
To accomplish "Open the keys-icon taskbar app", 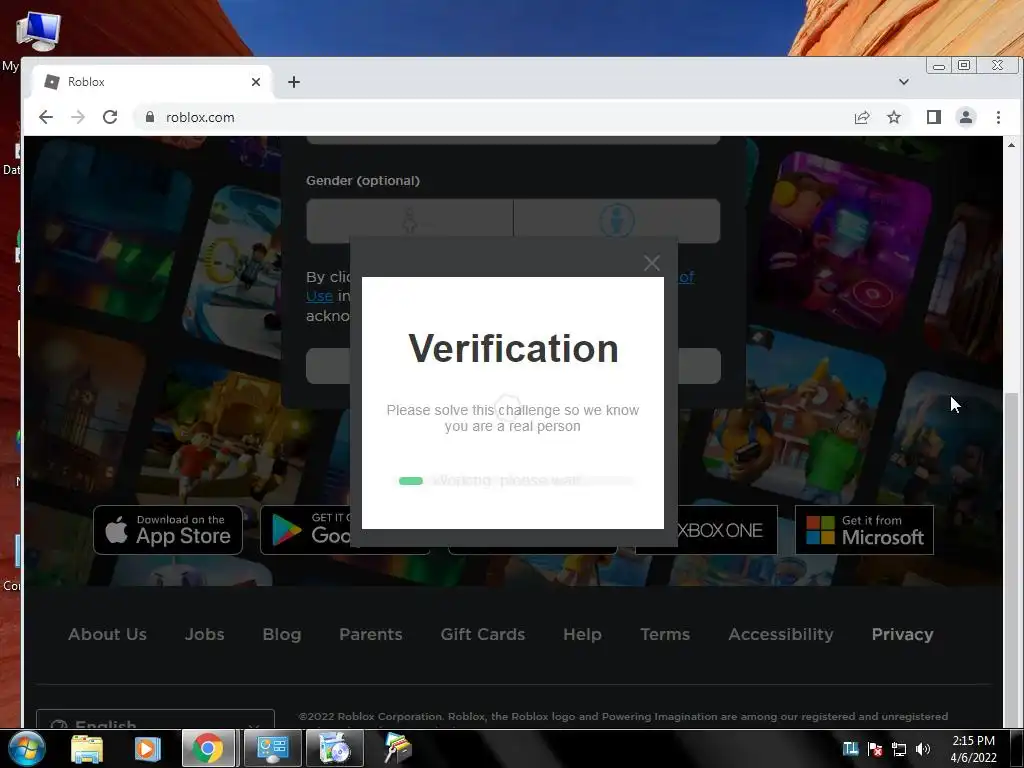I will [x=396, y=748].
